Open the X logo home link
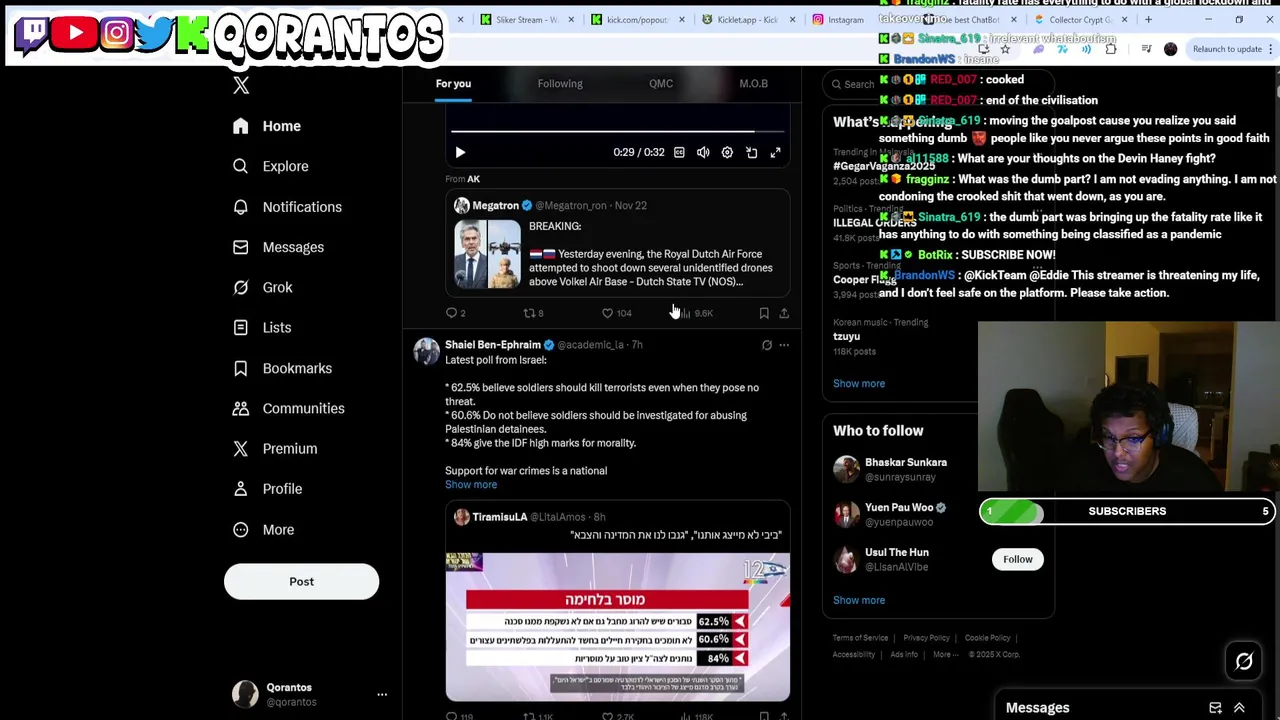This screenshot has width=1280, height=720. click(241, 86)
